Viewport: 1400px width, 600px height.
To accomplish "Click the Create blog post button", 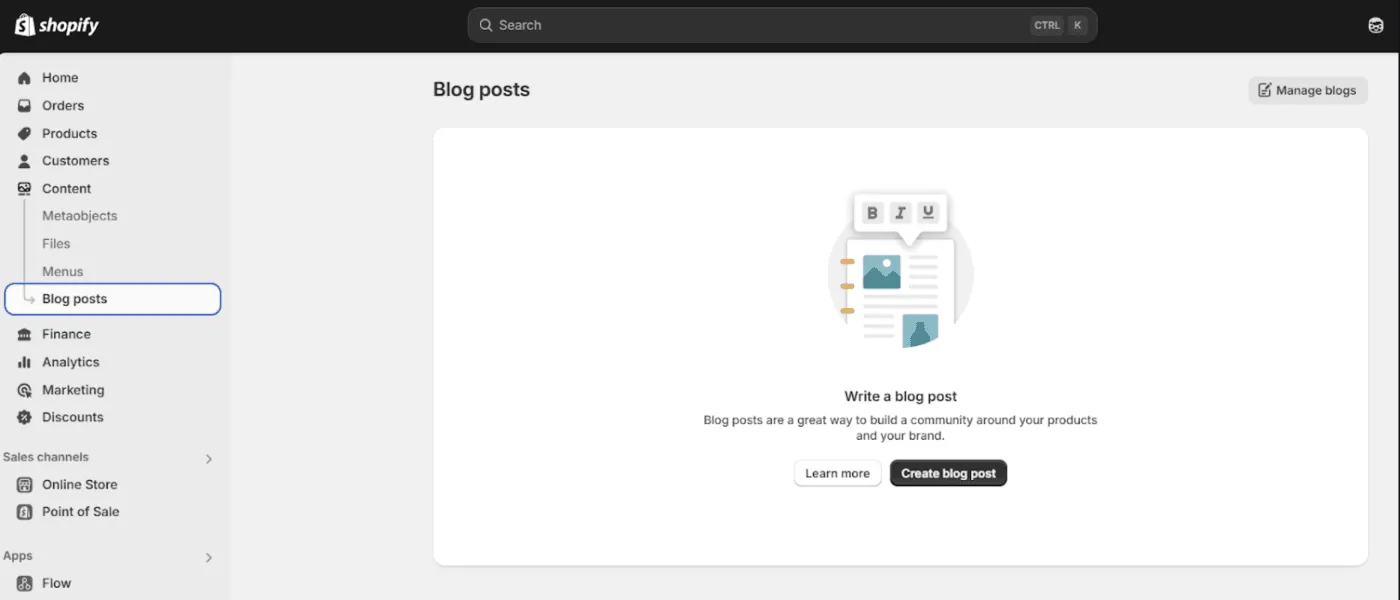I will [948, 472].
